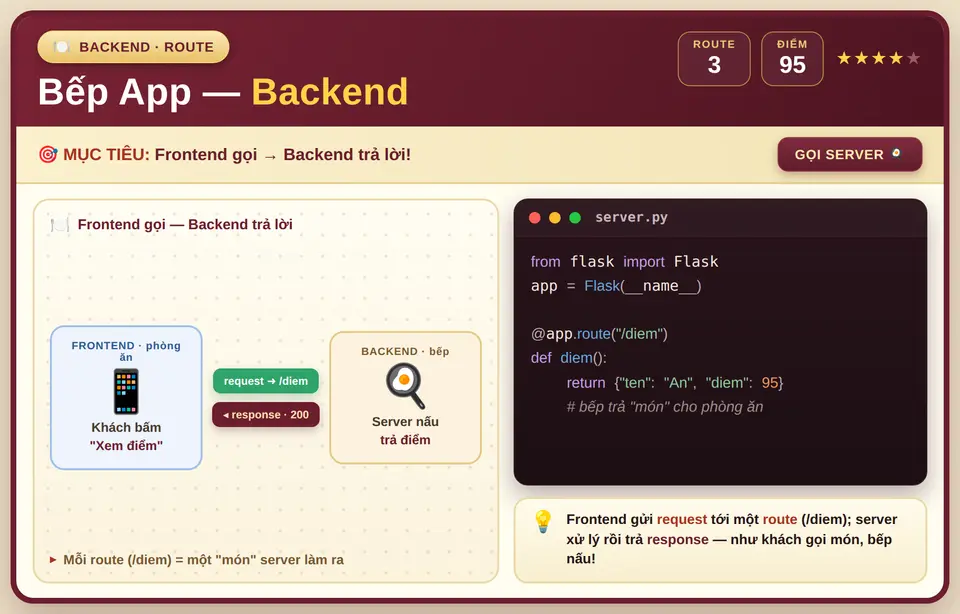
Task: Click the server.py file name
Action: click(x=631, y=217)
